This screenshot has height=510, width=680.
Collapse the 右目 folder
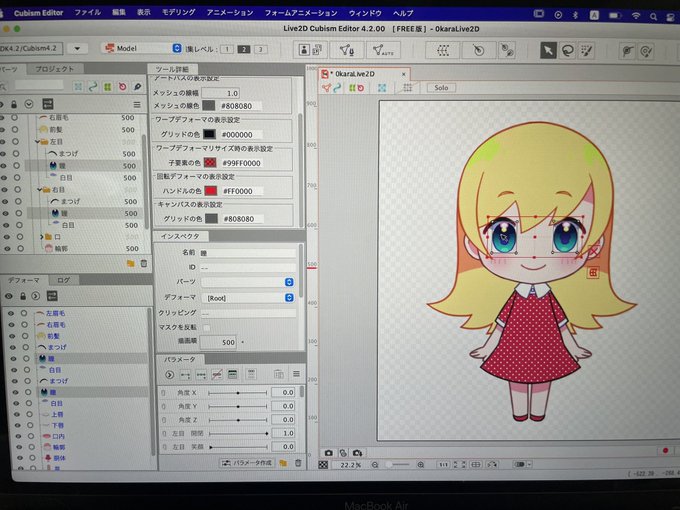click(x=39, y=190)
